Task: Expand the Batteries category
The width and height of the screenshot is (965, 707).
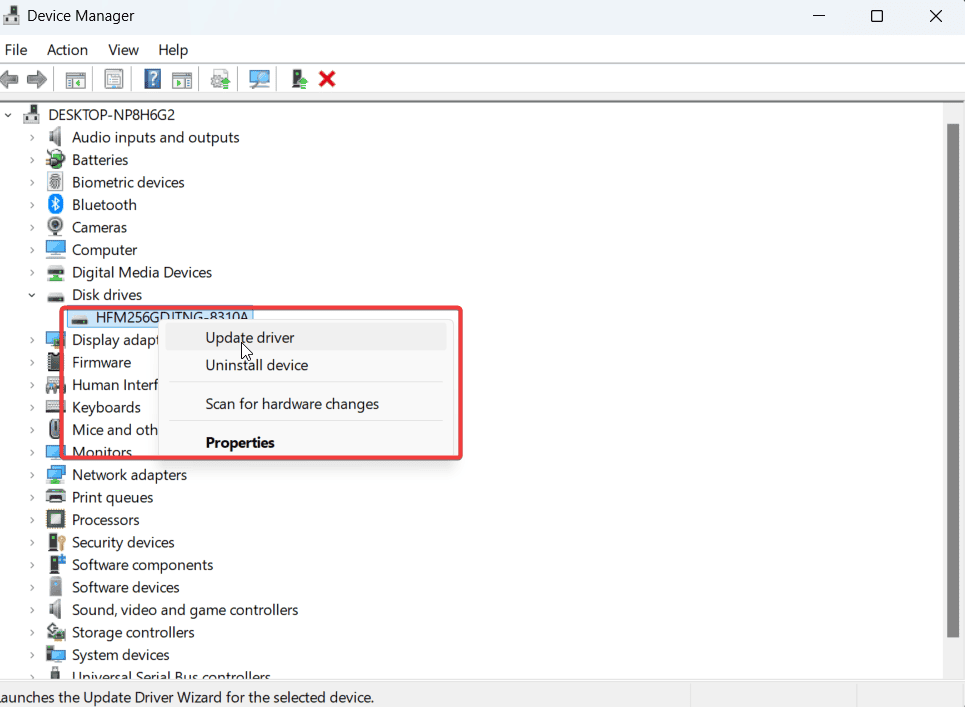Action: 32,160
